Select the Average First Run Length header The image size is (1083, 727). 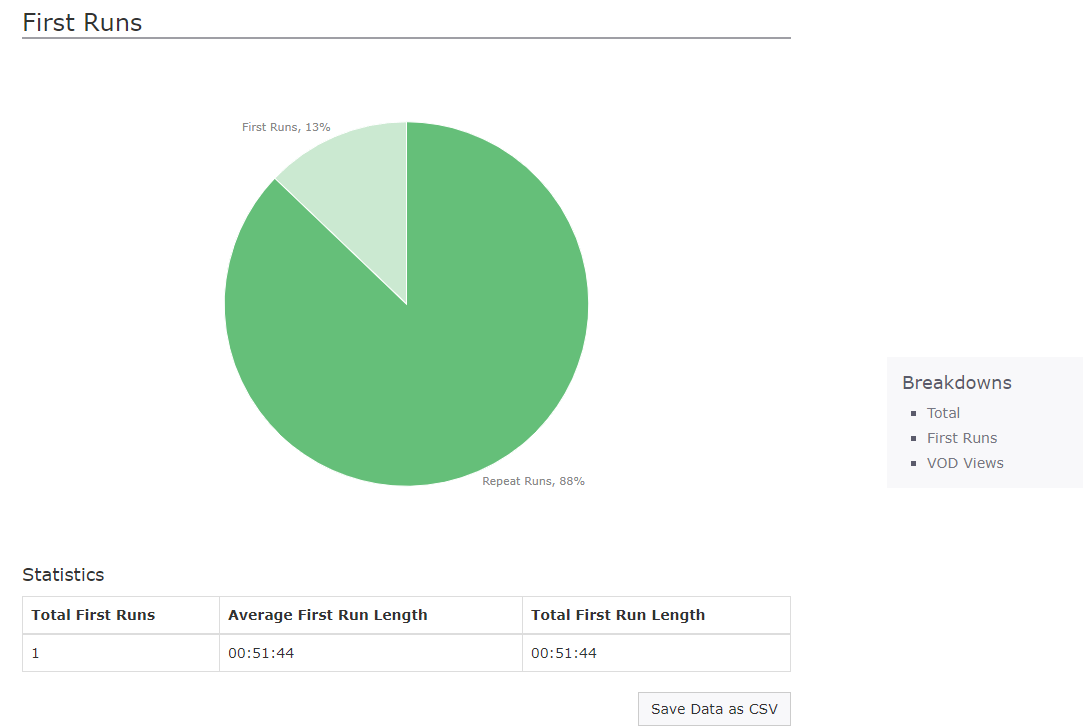(329, 614)
